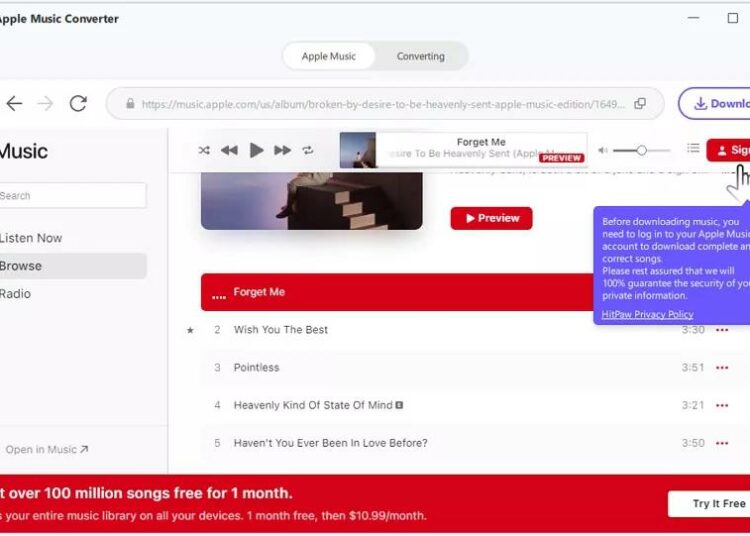Viewport: 750px width, 536px height.
Task: Select the track Wish You The Best
Action: [281, 329]
